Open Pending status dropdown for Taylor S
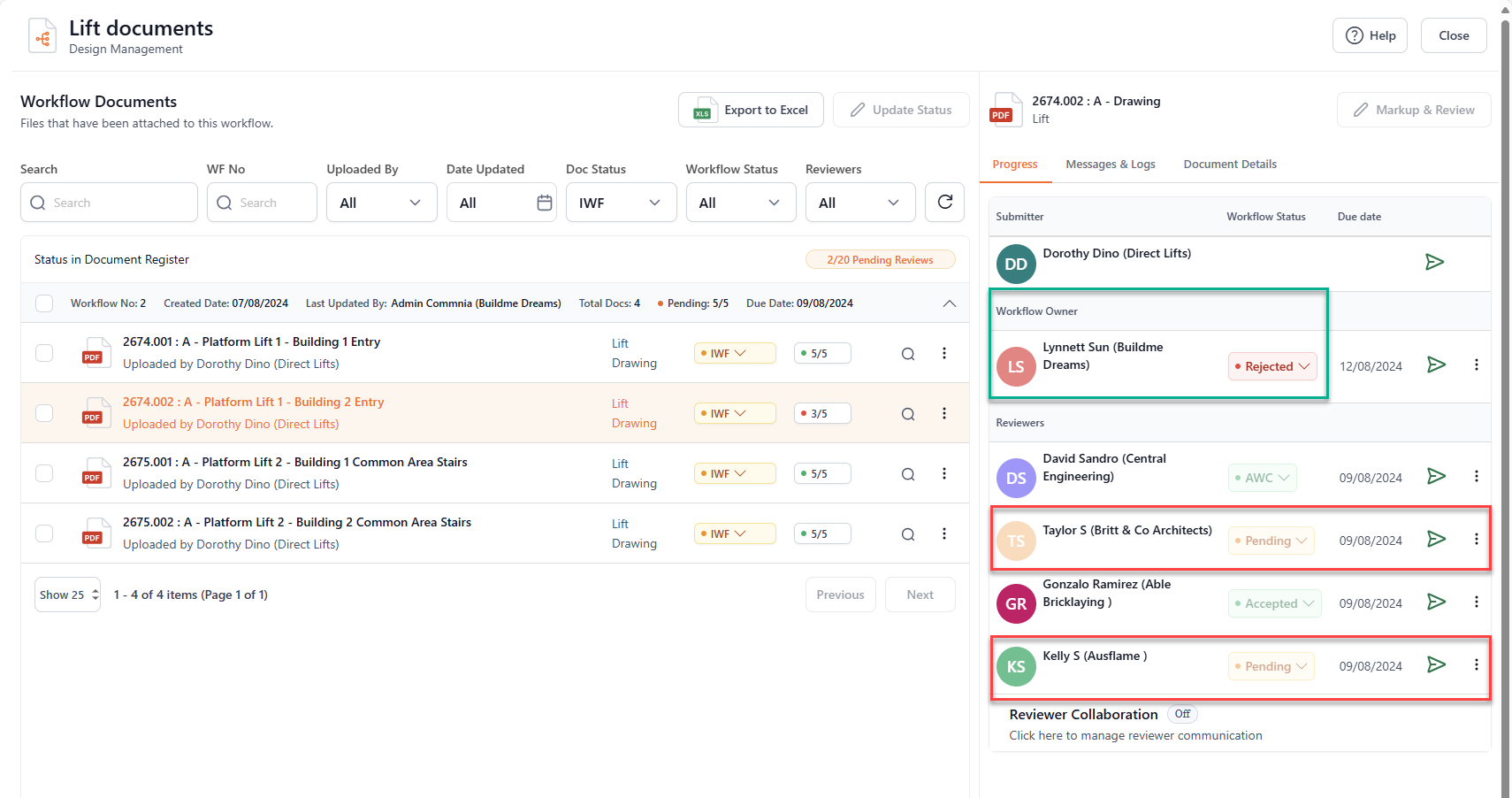Image resolution: width=1512 pixels, height=798 pixels. pos(1271,541)
